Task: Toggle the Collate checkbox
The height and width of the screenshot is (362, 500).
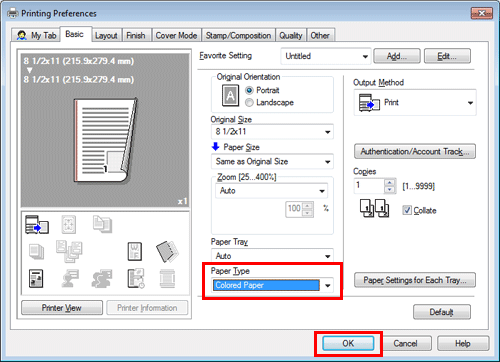Action: point(407,210)
